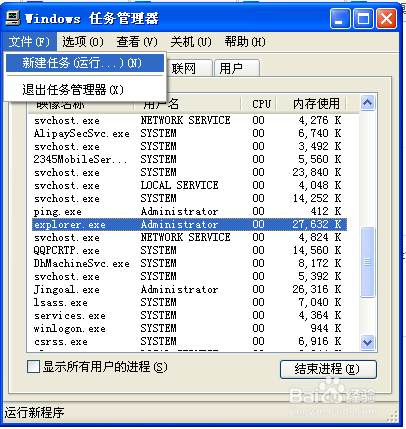406x429 pixels.
Task: Maximize the Task Manager window
Action: click(363, 18)
